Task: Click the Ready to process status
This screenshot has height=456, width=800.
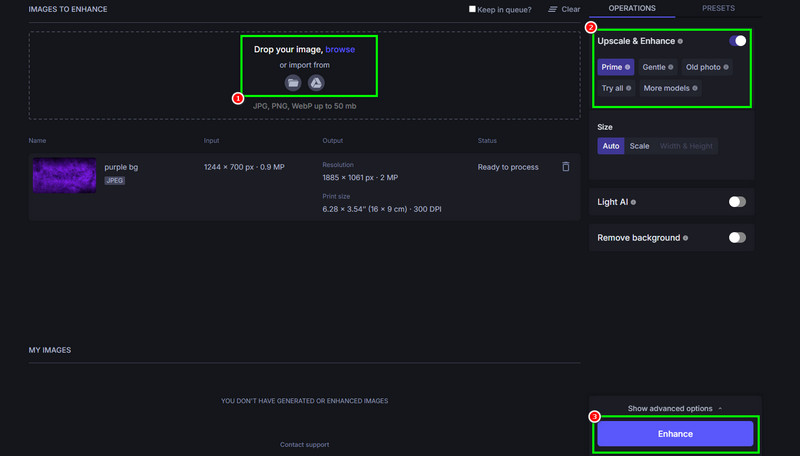Action: pyautogui.click(x=508, y=167)
